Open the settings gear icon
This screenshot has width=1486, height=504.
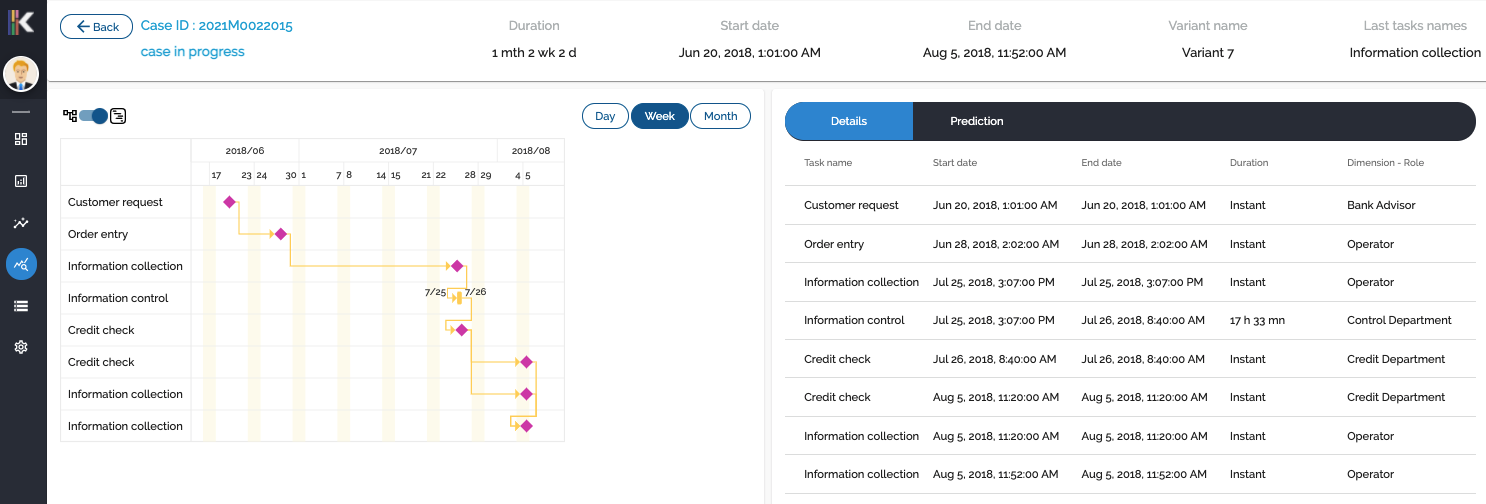[x=21, y=347]
